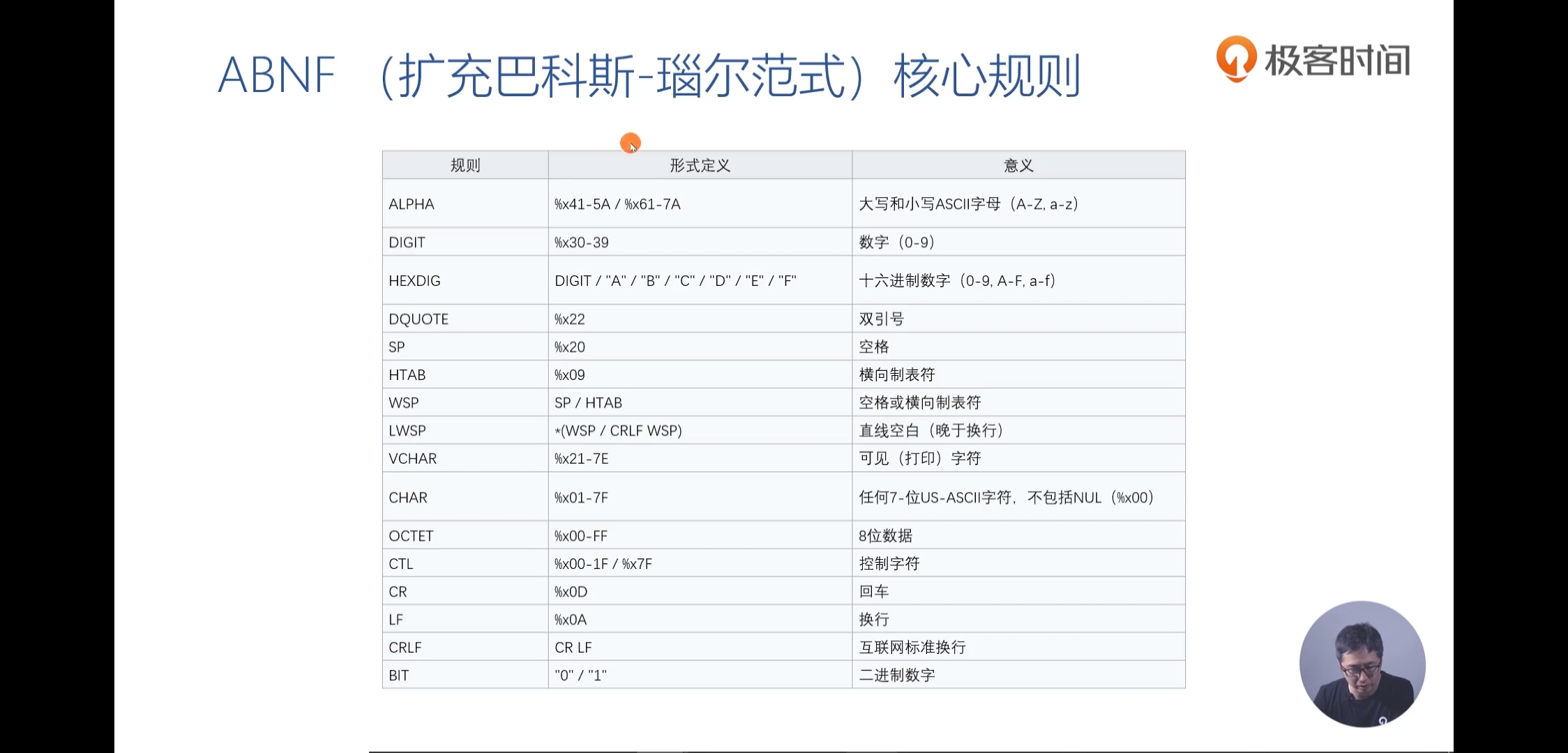This screenshot has height=753, width=1568.
Task: Click the 意义 column header
Action: [1018, 165]
